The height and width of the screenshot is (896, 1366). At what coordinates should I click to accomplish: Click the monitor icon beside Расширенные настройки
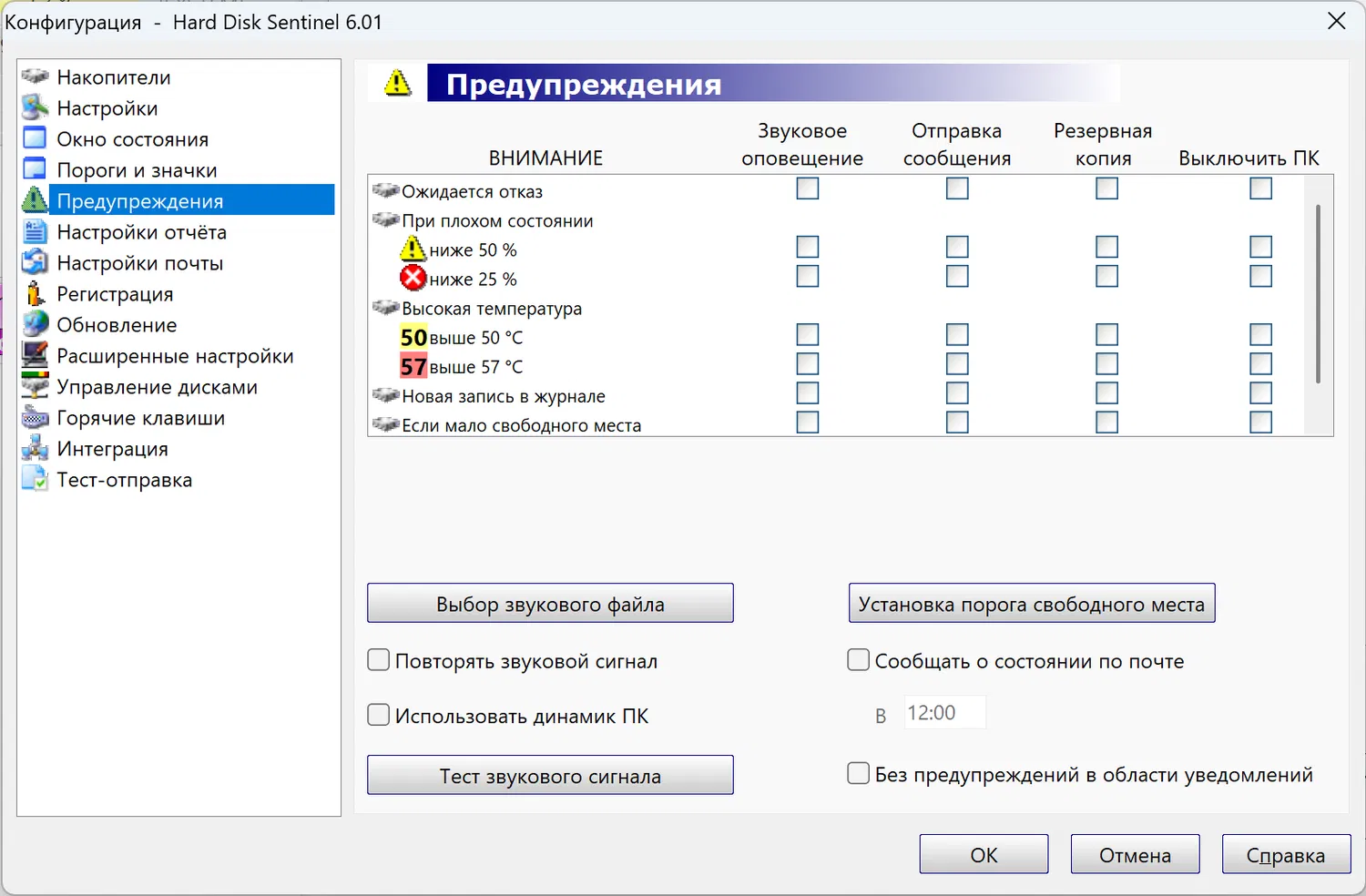point(35,355)
